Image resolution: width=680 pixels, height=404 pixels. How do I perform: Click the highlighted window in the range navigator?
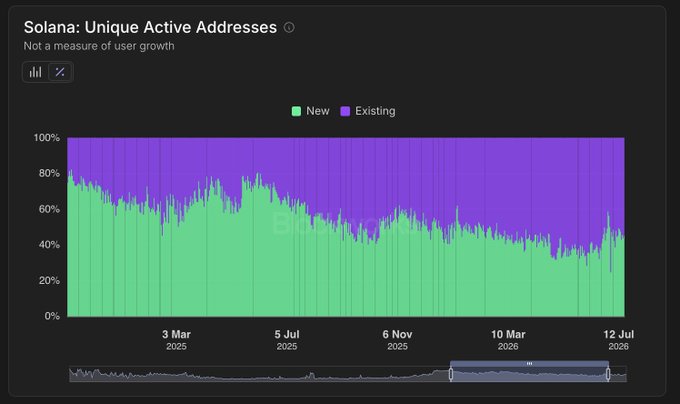[x=530, y=375]
